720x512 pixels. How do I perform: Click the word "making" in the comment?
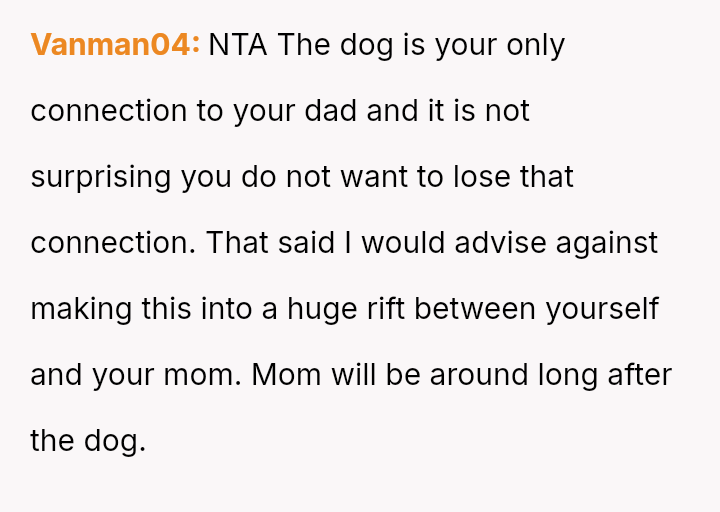81,309
